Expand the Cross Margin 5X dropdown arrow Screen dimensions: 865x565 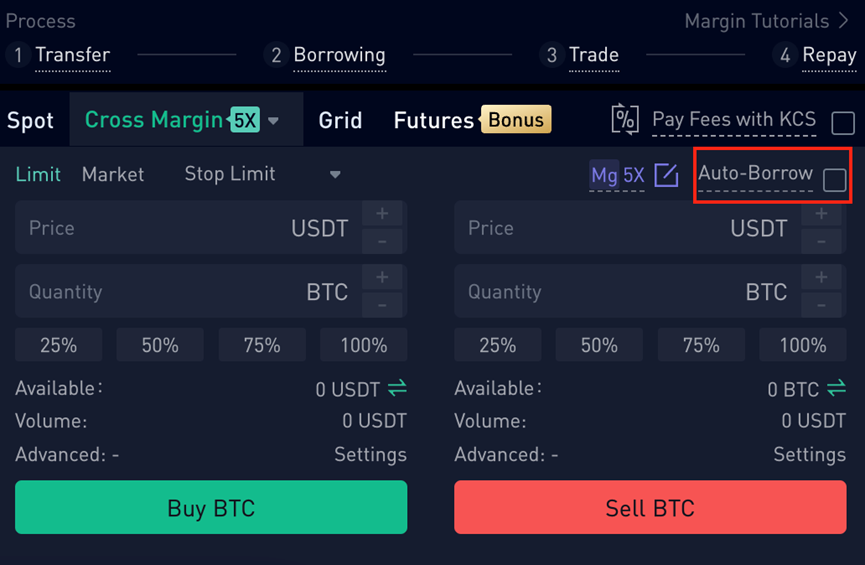click(x=274, y=120)
